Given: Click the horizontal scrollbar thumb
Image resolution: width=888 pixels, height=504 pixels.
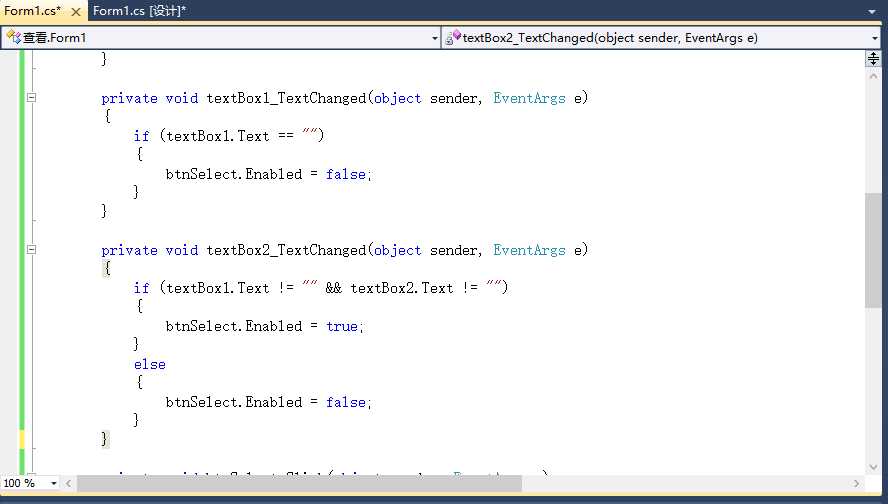Looking at the screenshot, I should [299, 483].
